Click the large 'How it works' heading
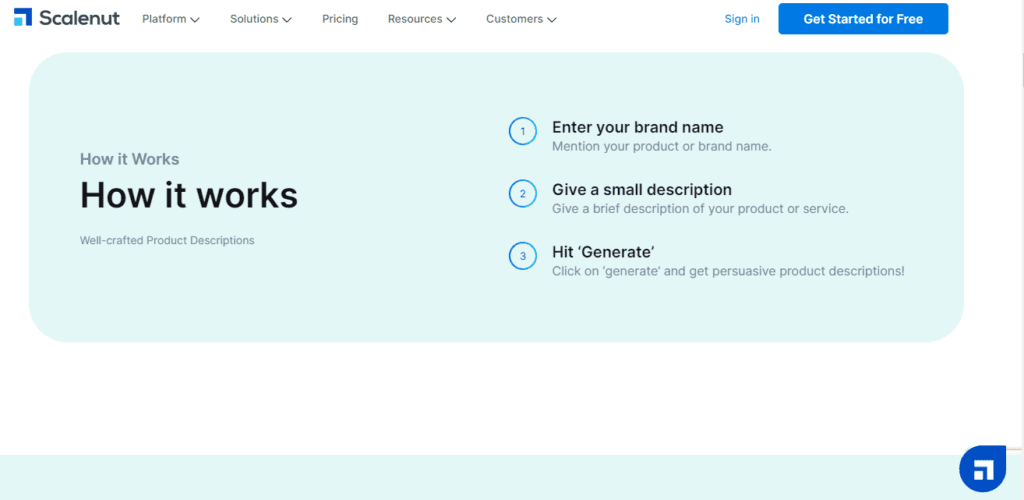1024x500 pixels. (x=189, y=194)
